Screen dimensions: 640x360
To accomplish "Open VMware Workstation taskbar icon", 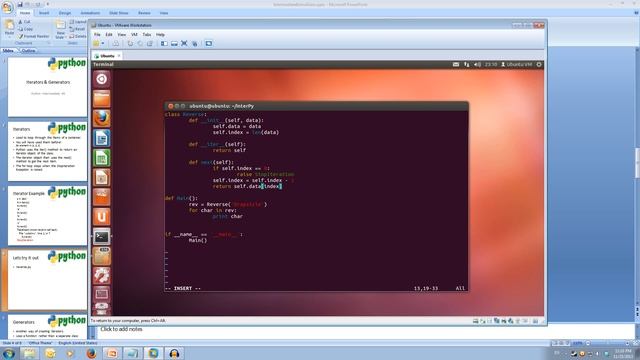I will 153,353.
